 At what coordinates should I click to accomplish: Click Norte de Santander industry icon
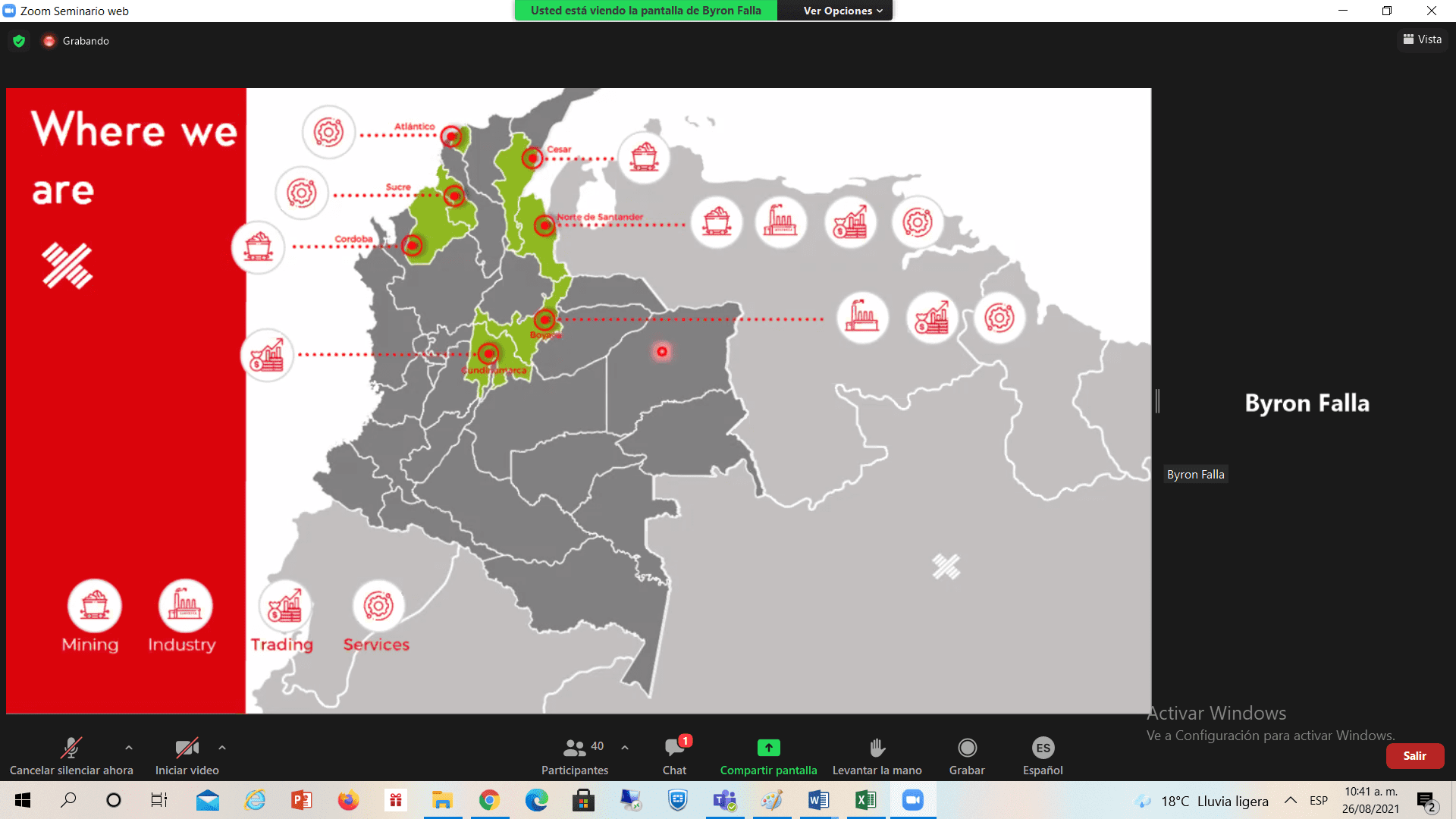[x=780, y=222]
